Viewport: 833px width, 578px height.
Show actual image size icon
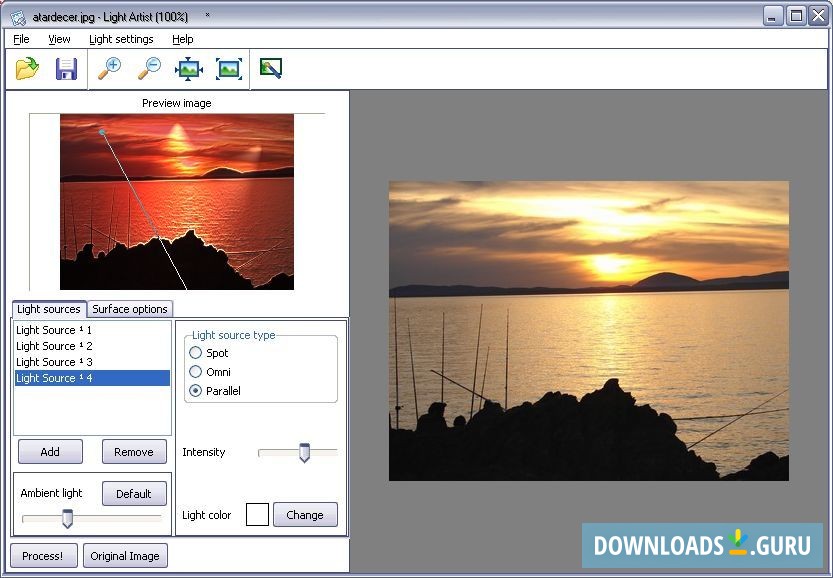point(229,69)
